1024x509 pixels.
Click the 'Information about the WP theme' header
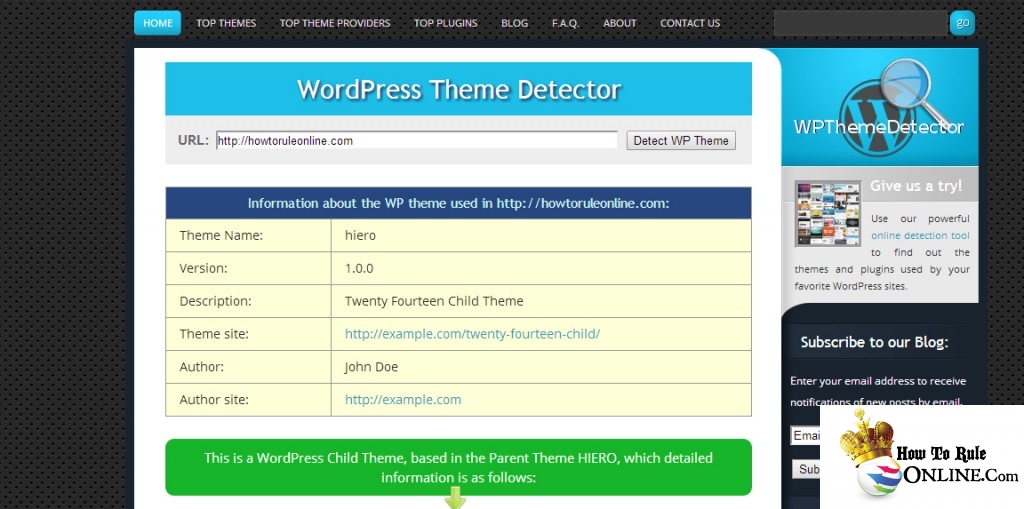tap(458, 203)
